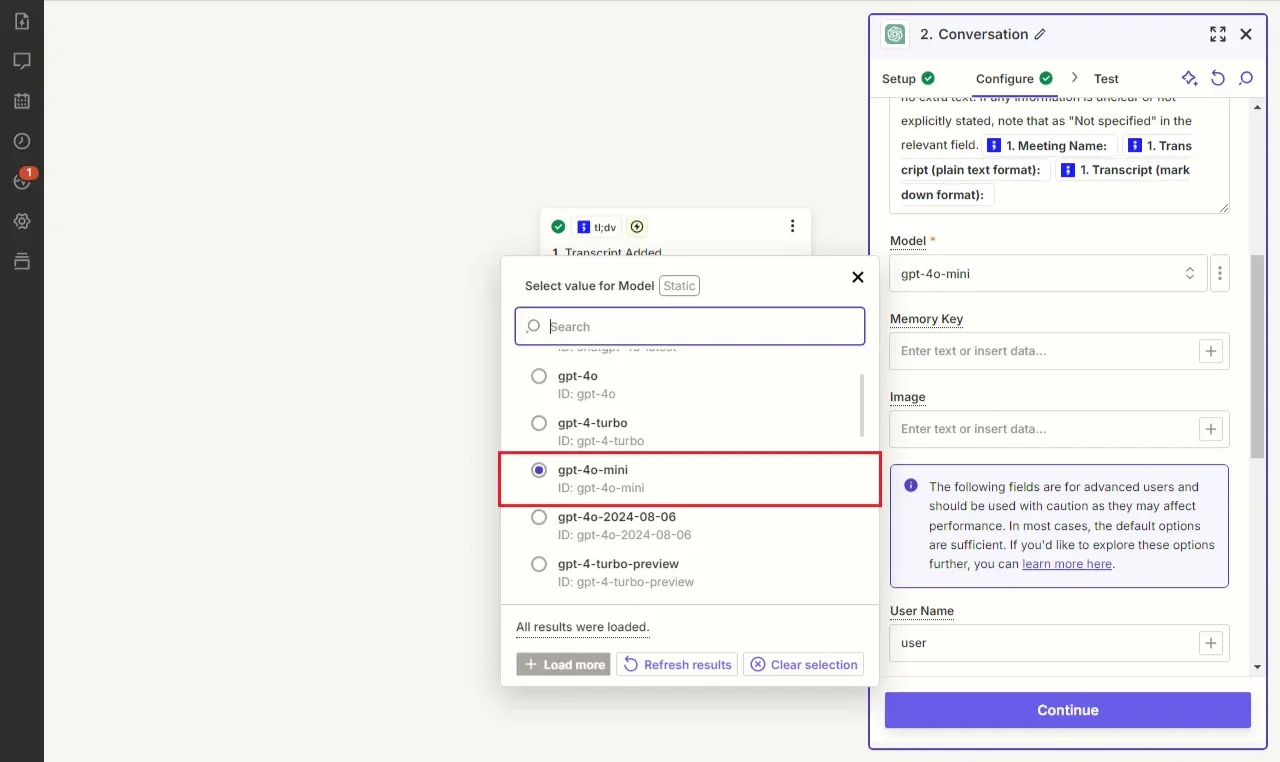Open the sidebar icon with red 1 badge
The height and width of the screenshot is (762, 1280).
tap(22, 180)
